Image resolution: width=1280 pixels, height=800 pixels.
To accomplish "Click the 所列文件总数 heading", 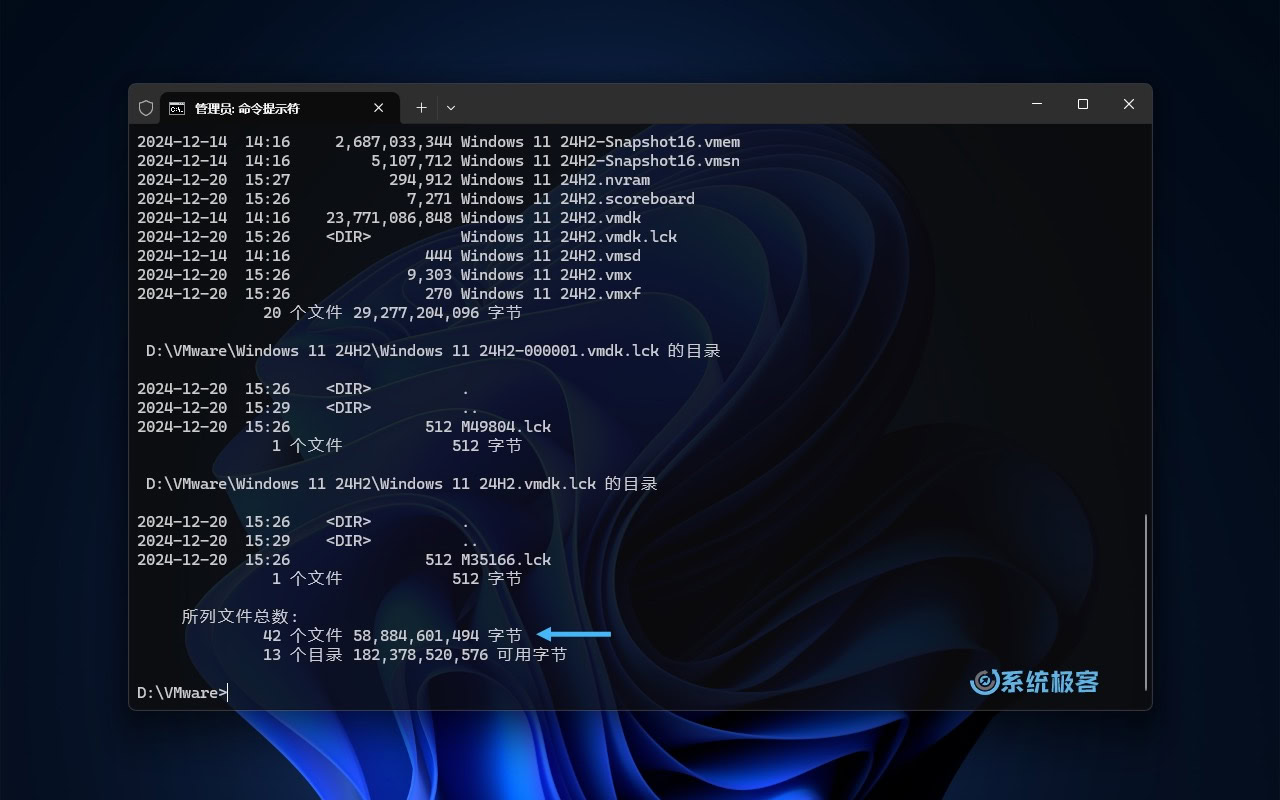I will [x=240, y=617].
